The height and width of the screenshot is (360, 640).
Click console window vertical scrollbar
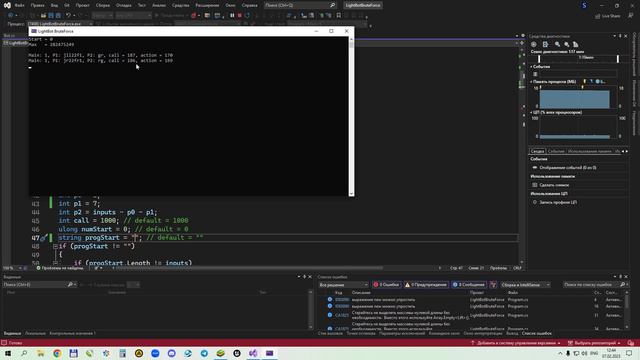click(351, 116)
